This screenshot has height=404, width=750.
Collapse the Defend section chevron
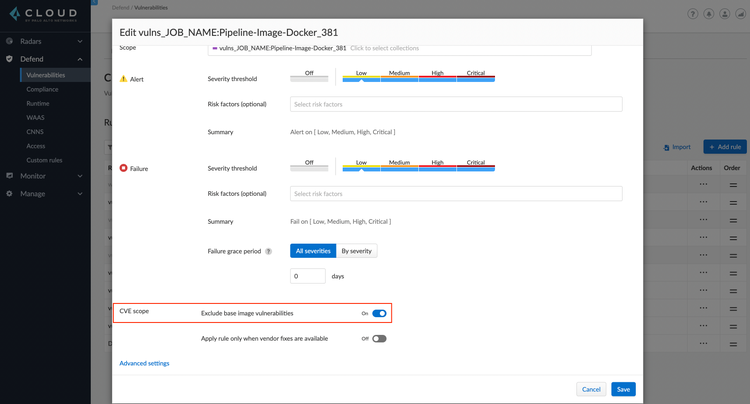coord(80,59)
